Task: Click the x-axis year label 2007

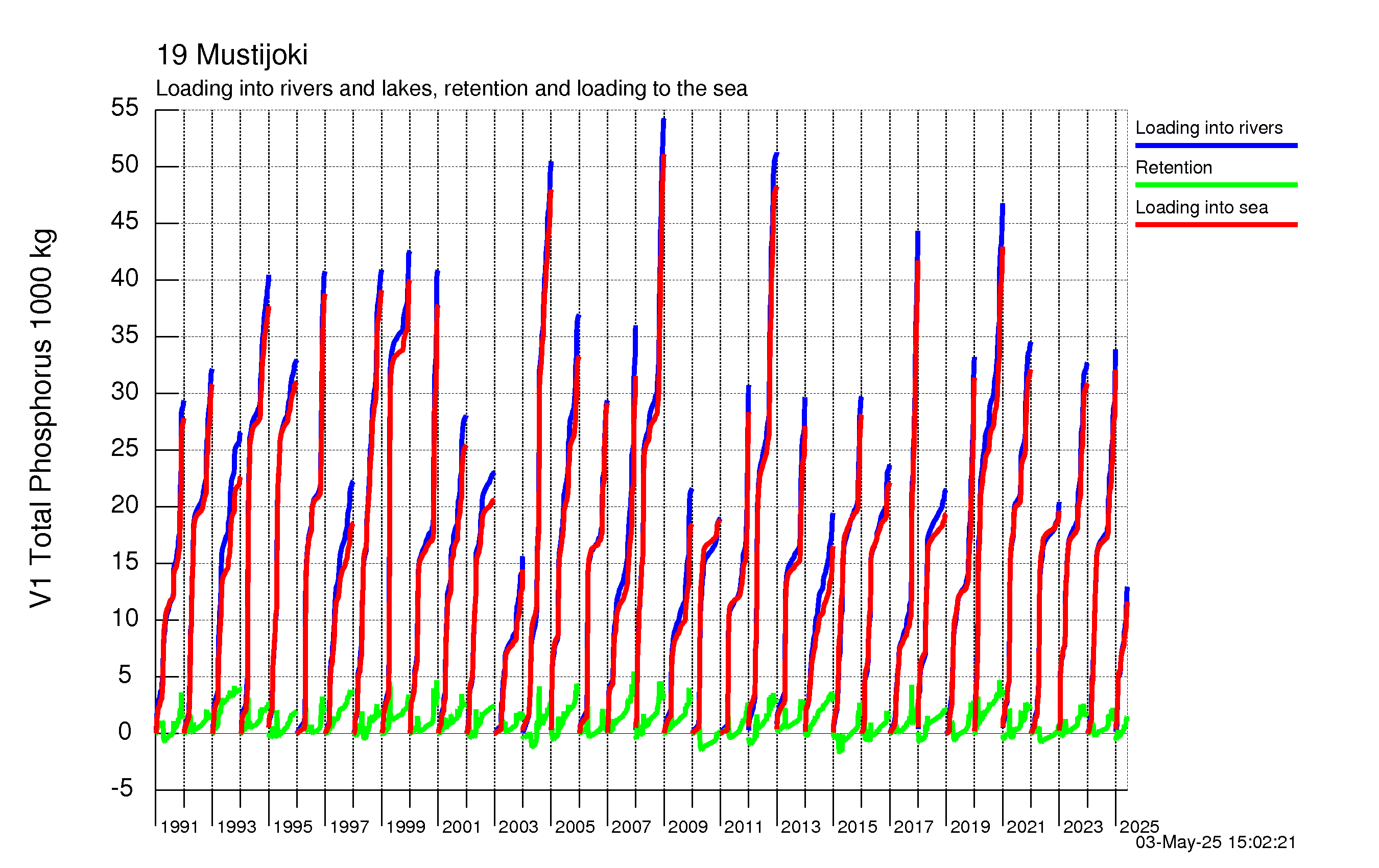Action: click(631, 827)
